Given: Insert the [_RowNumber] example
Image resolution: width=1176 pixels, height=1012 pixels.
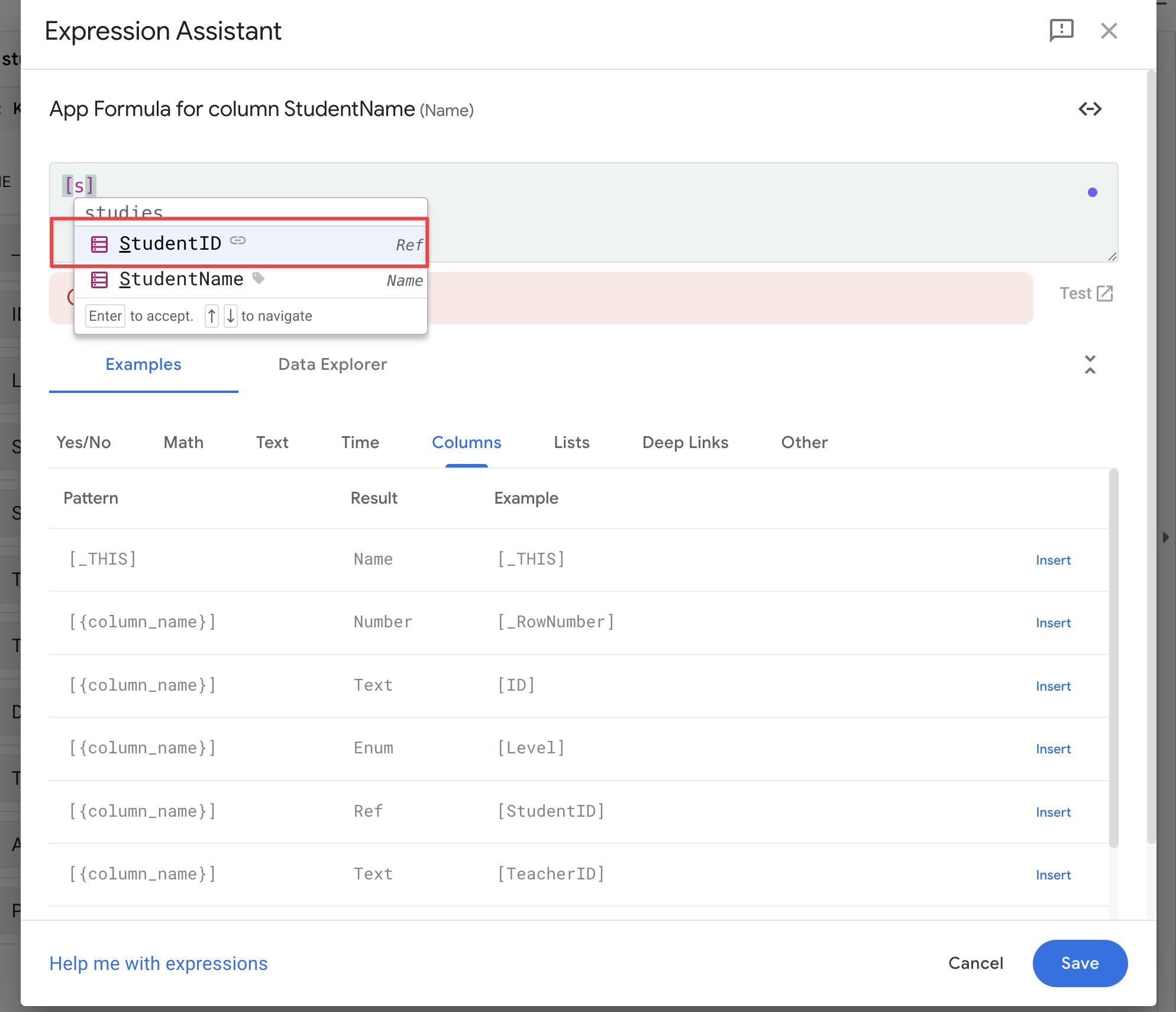Looking at the screenshot, I should pos(1053,623).
